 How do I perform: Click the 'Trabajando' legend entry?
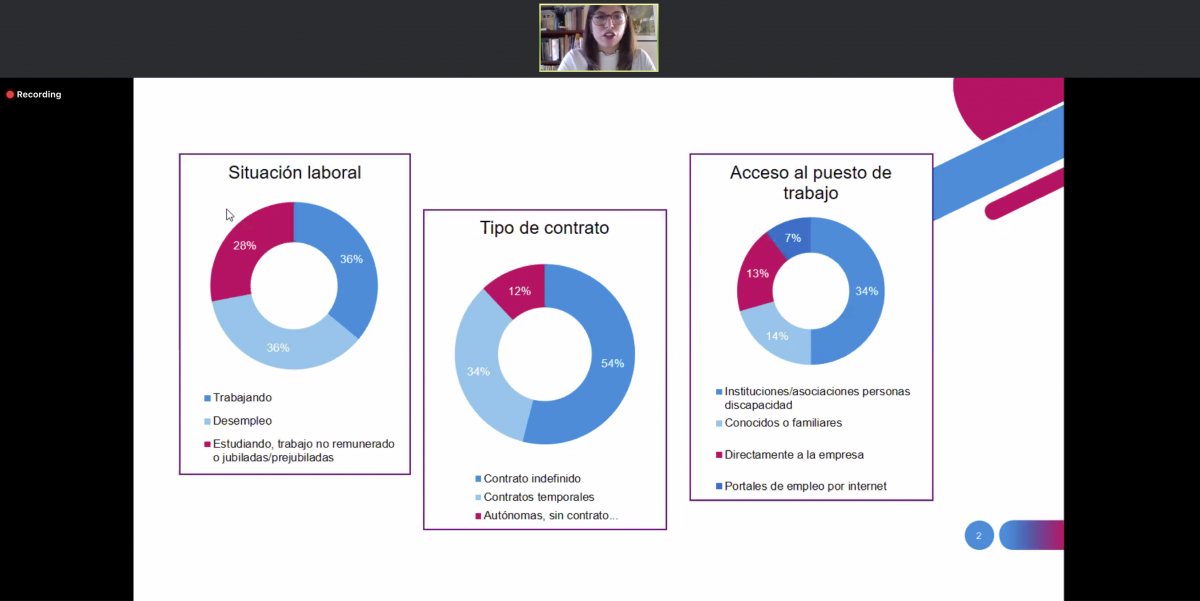[238, 397]
